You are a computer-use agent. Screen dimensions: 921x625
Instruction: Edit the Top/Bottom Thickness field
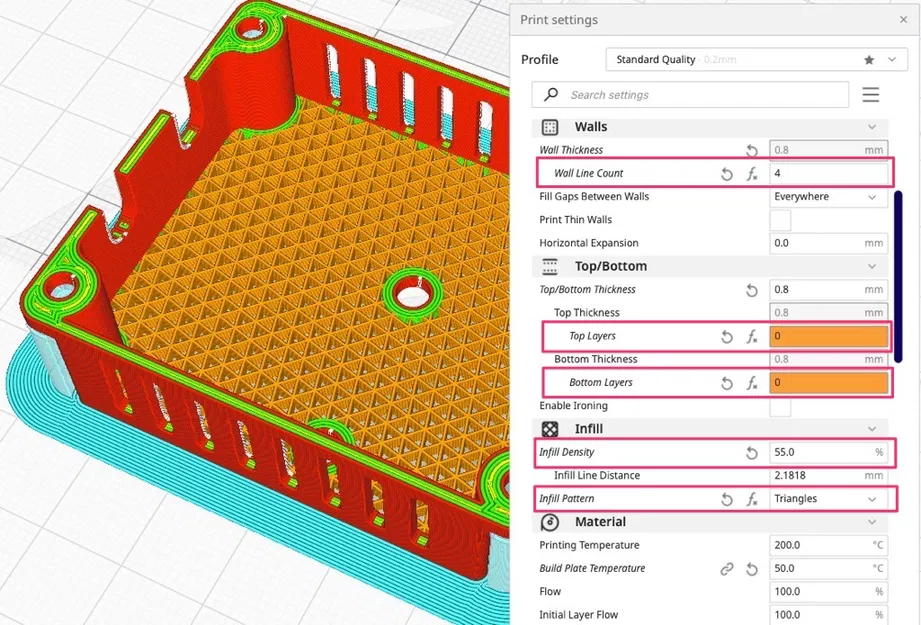[x=829, y=290]
